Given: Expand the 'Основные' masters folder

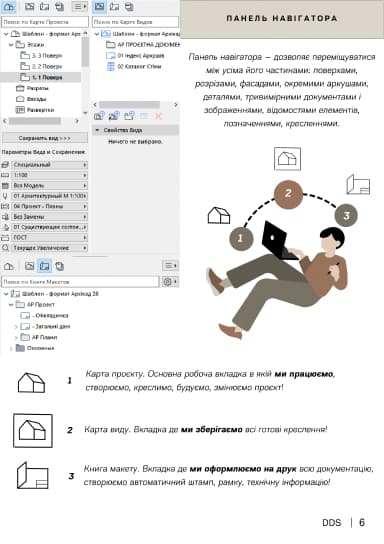Looking at the screenshot, I should tap(11, 348).
